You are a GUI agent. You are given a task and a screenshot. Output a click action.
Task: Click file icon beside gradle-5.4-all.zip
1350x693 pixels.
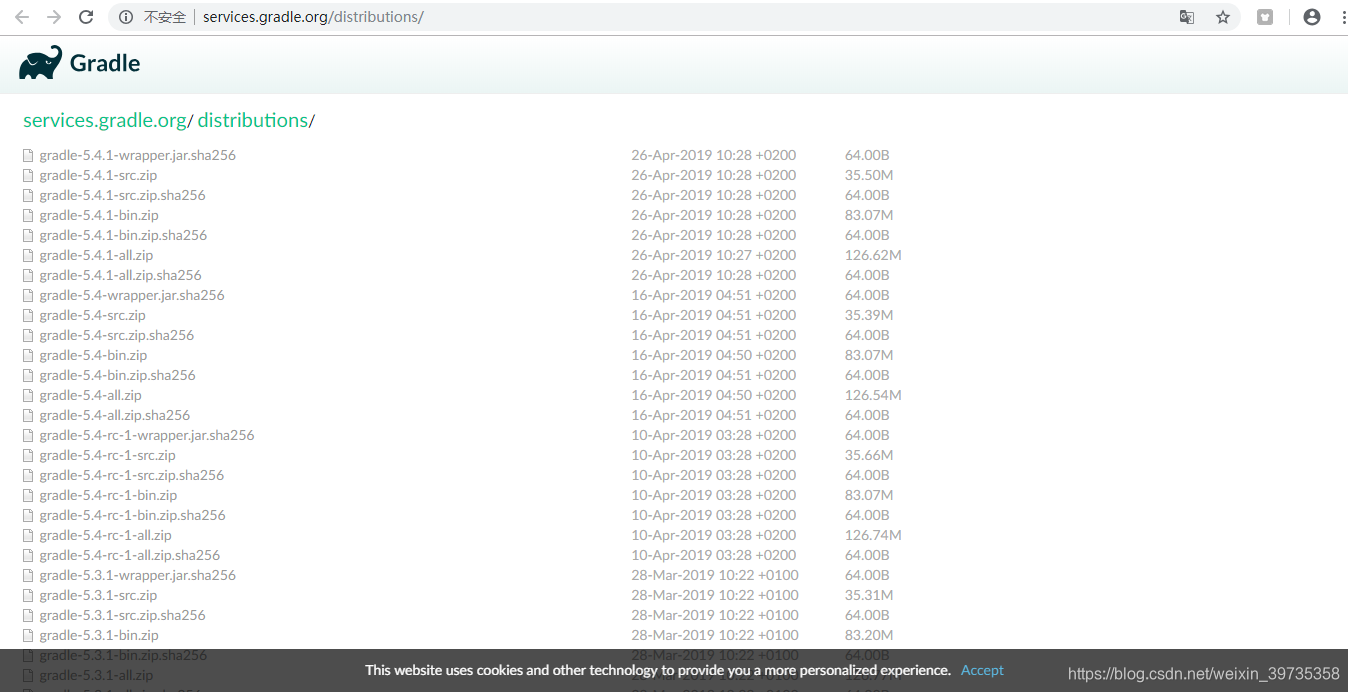pyautogui.click(x=29, y=395)
